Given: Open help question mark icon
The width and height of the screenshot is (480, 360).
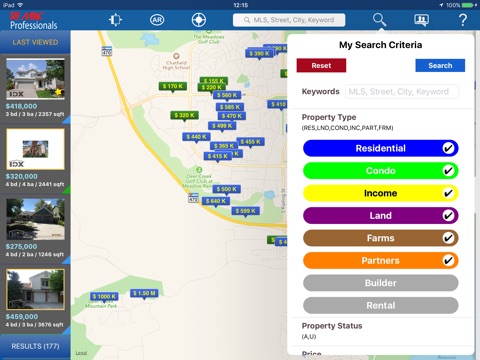Looking at the screenshot, I should pyautogui.click(x=463, y=20).
